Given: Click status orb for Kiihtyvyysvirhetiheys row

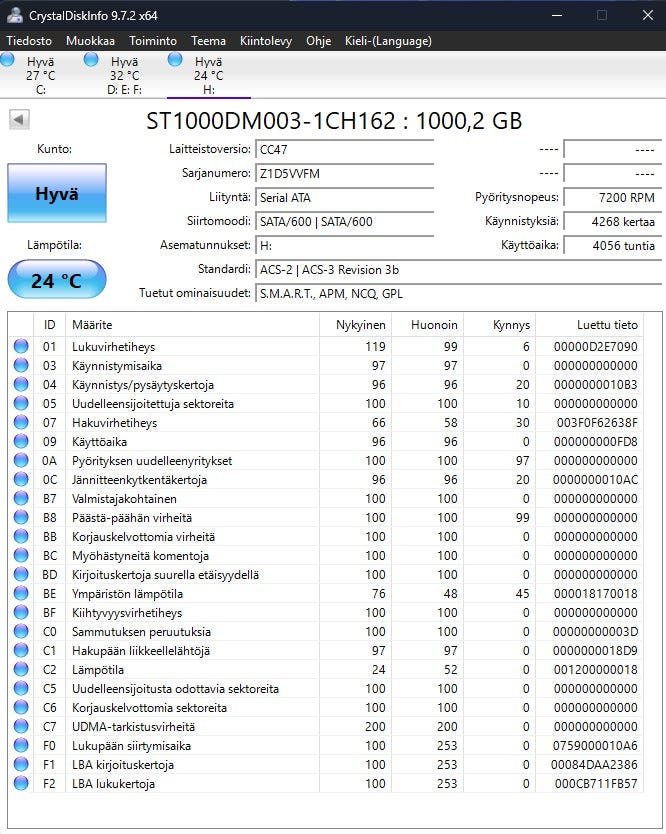Looking at the screenshot, I should point(21,612).
